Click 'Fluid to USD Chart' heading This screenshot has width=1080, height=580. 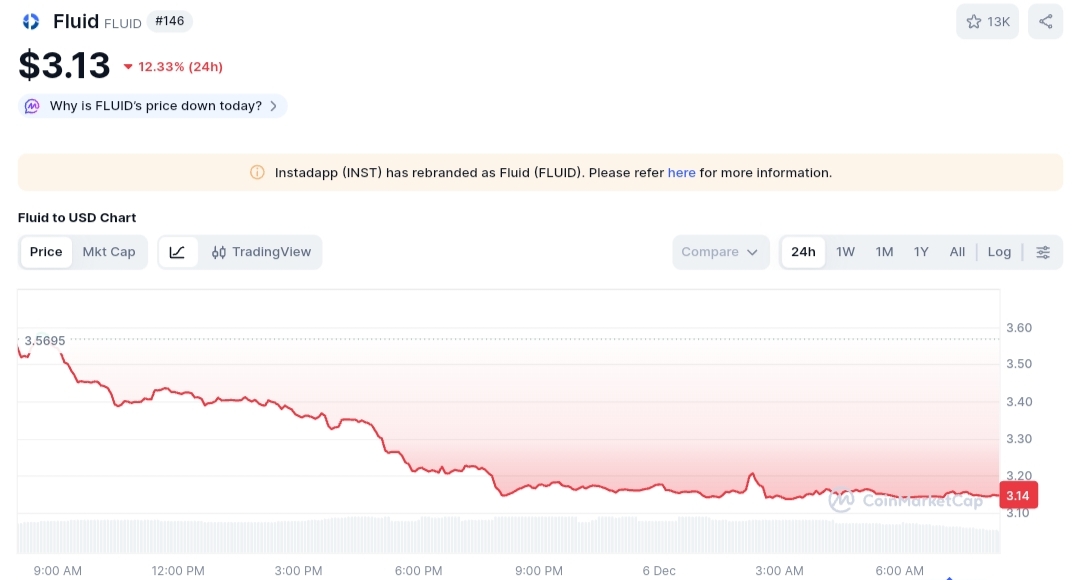76,218
